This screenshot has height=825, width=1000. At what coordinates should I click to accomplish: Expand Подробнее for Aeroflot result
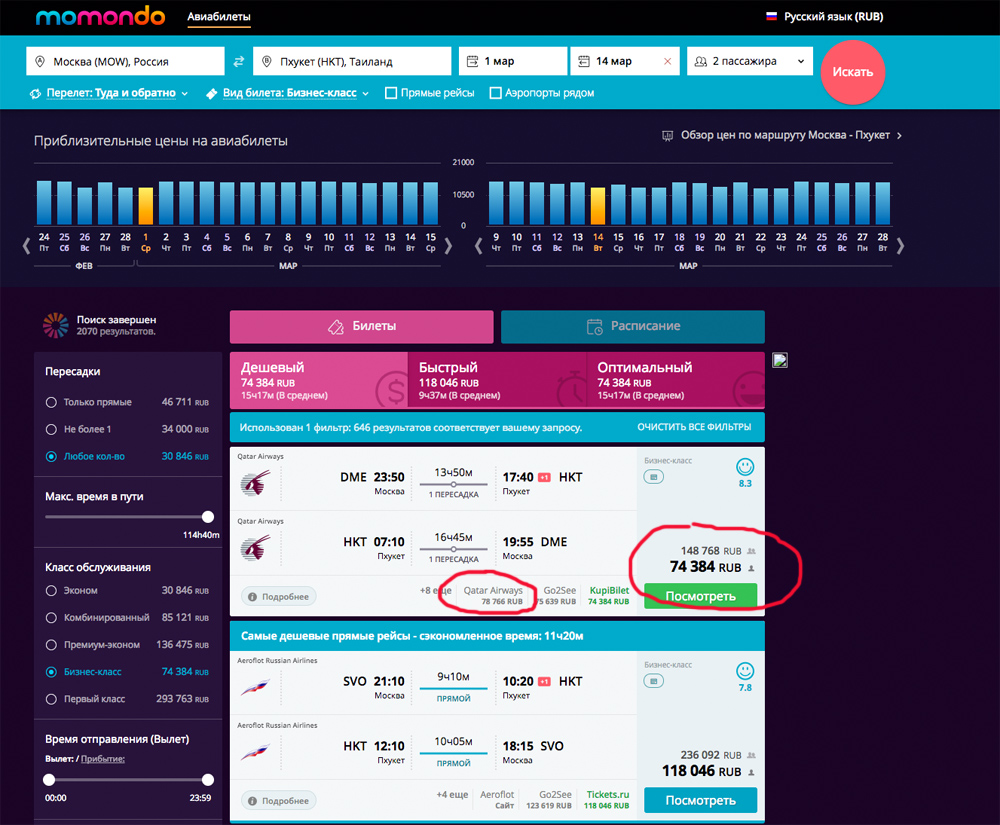tap(279, 801)
